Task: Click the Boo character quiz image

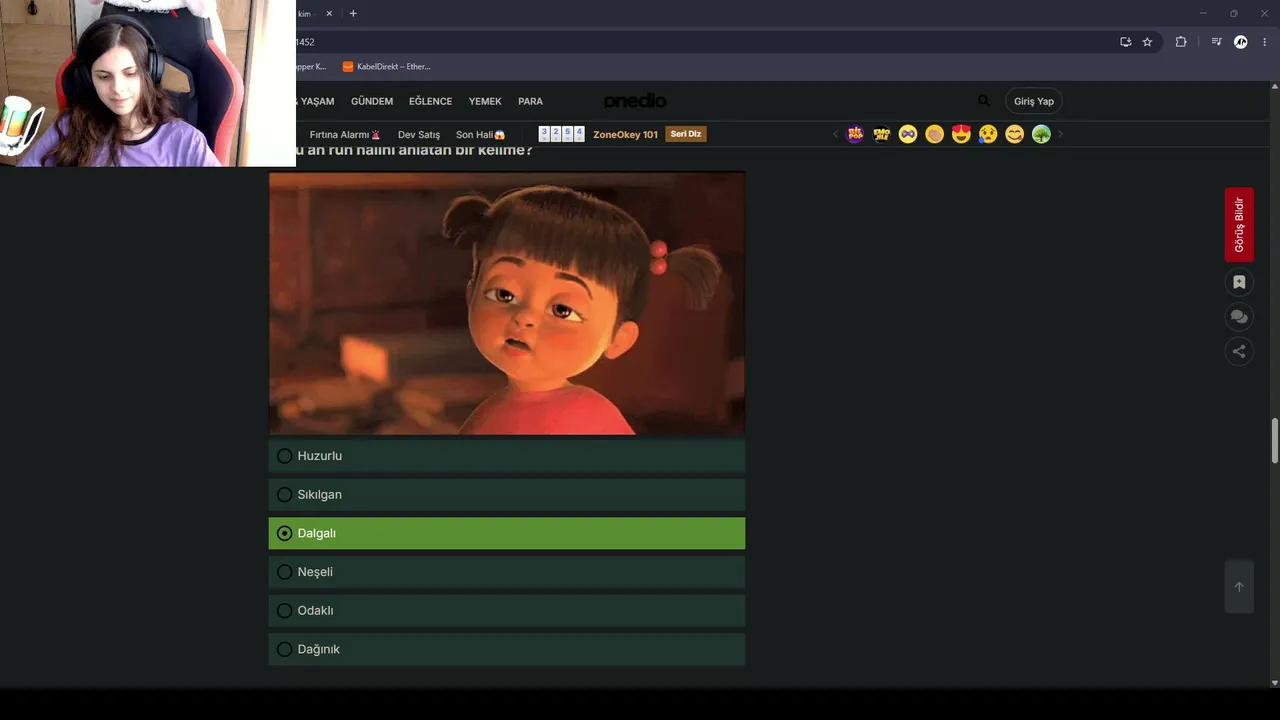Action: click(507, 304)
